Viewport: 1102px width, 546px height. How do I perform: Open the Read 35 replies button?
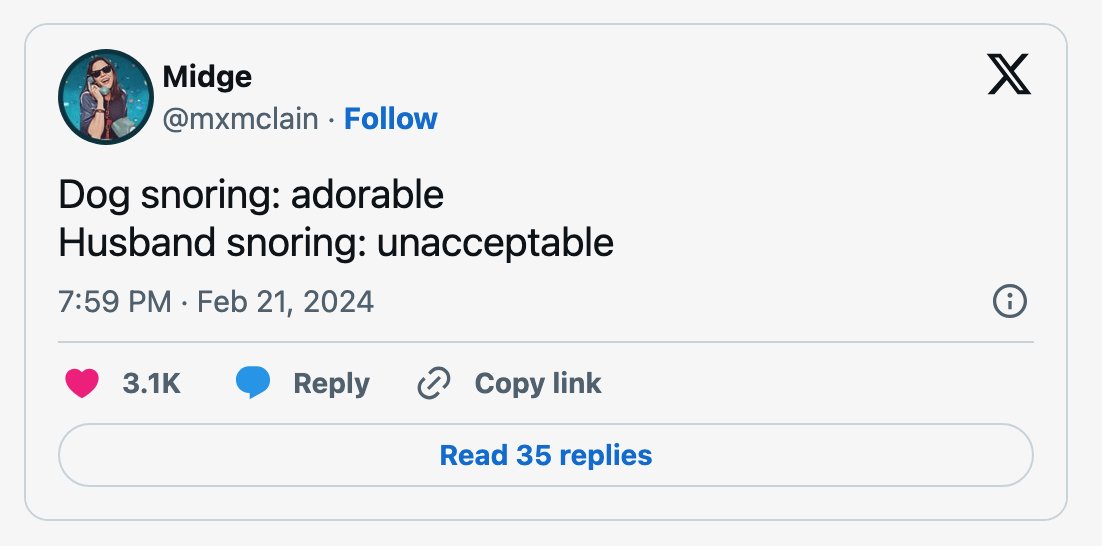545,455
